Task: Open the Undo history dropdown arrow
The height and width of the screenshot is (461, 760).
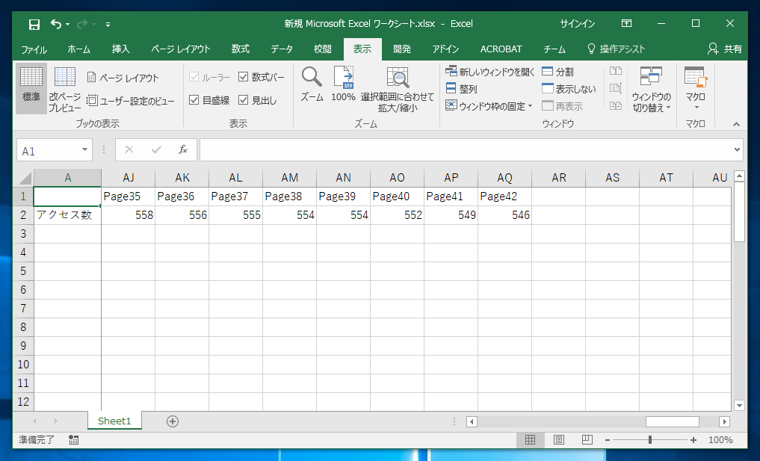Action: (x=67, y=24)
